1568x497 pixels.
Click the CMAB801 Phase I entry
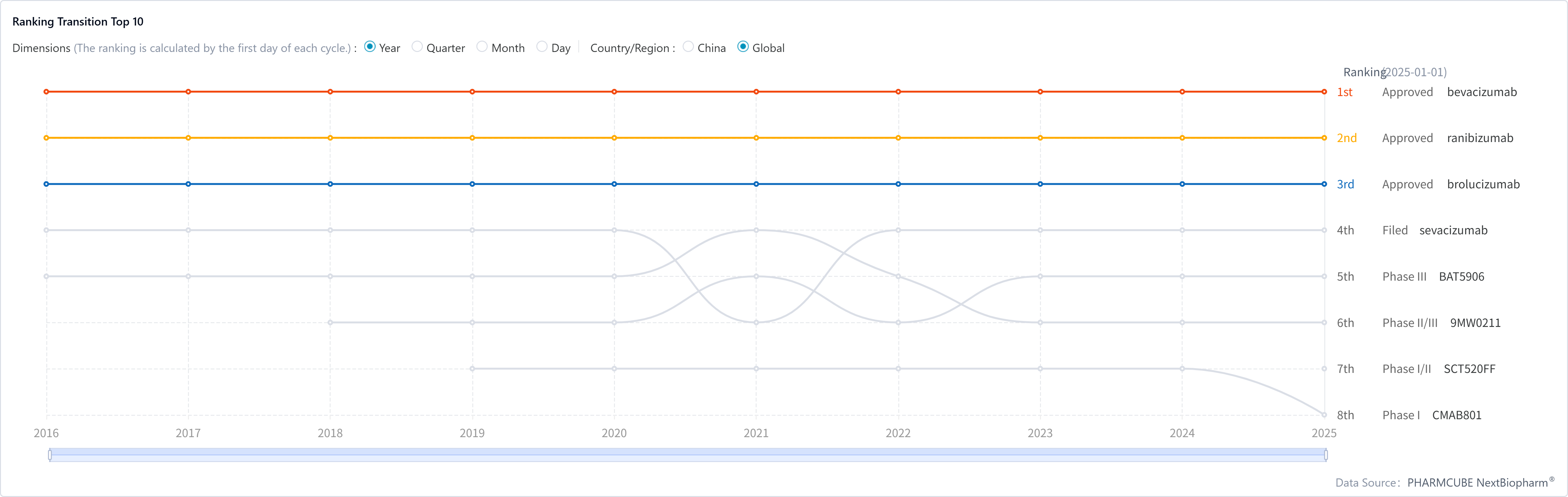coord(1456,415)
